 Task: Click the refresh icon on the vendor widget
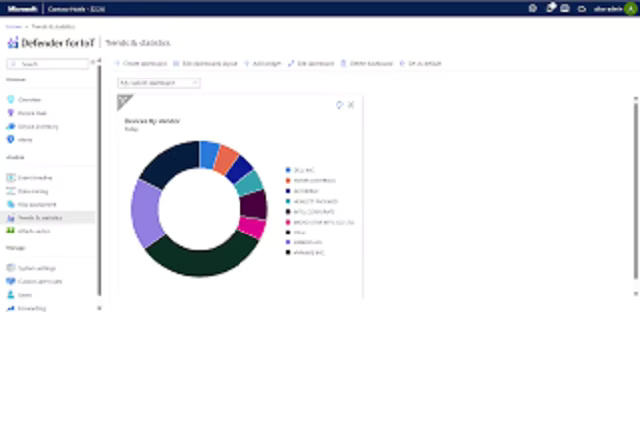pos(339,105)
